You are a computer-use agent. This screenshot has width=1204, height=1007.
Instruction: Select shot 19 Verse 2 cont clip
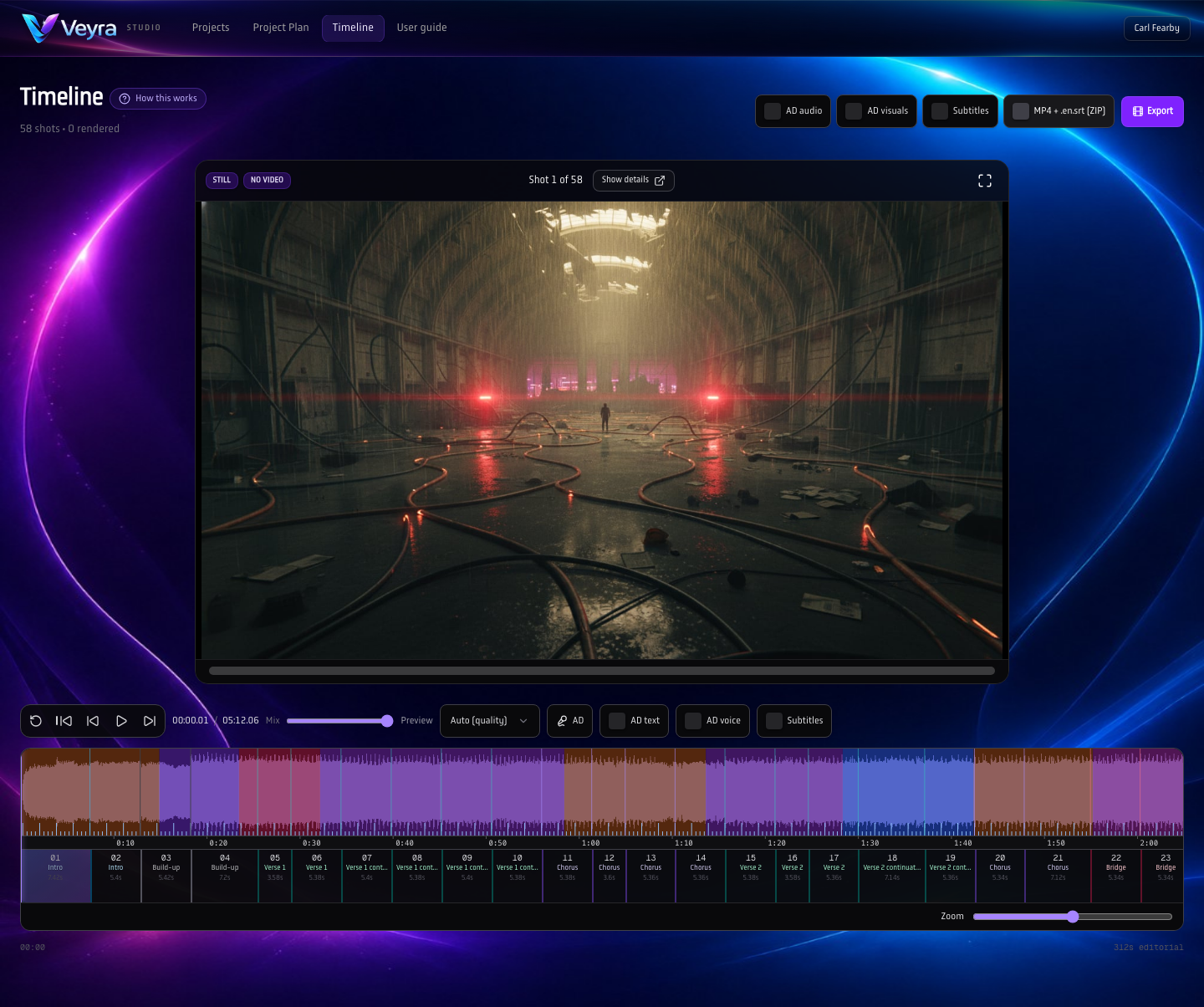click(951, 876)
